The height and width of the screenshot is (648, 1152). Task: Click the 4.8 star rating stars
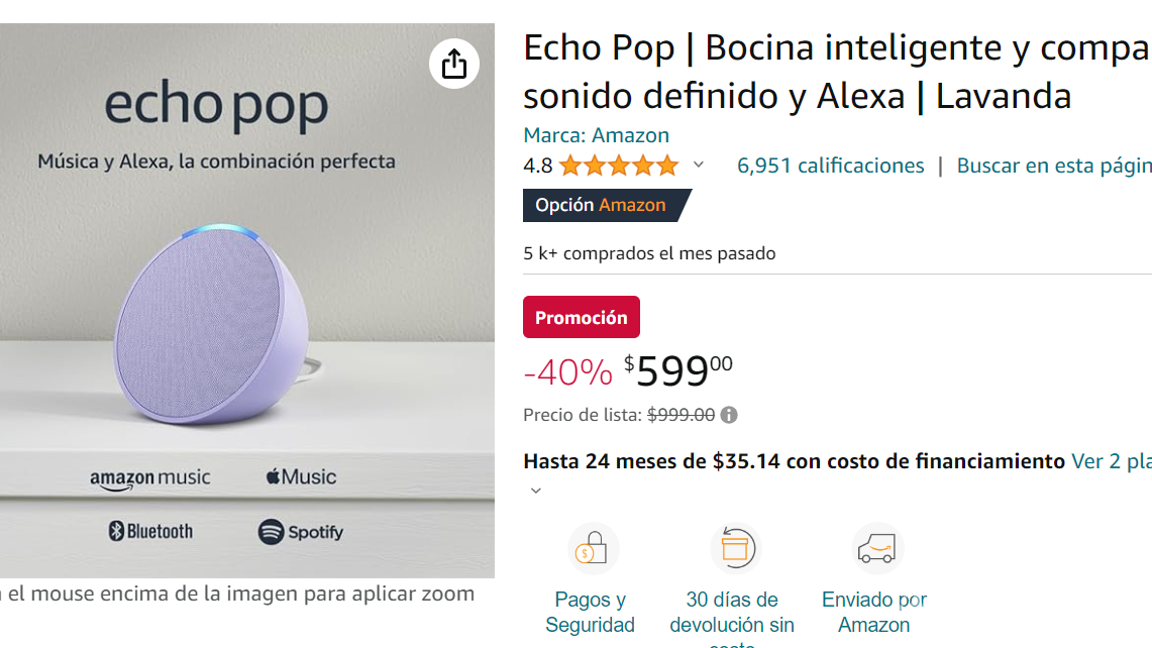click(x=618, y=165)
